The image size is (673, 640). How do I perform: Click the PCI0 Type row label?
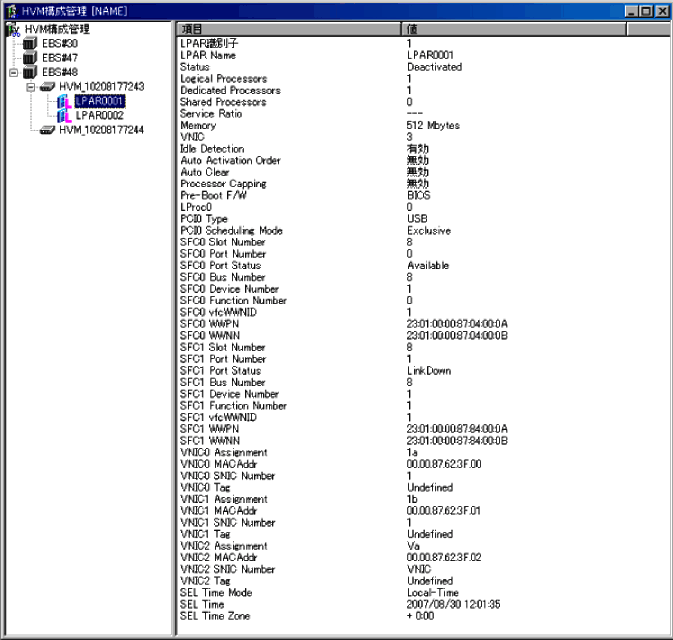[x=204, y=219]
